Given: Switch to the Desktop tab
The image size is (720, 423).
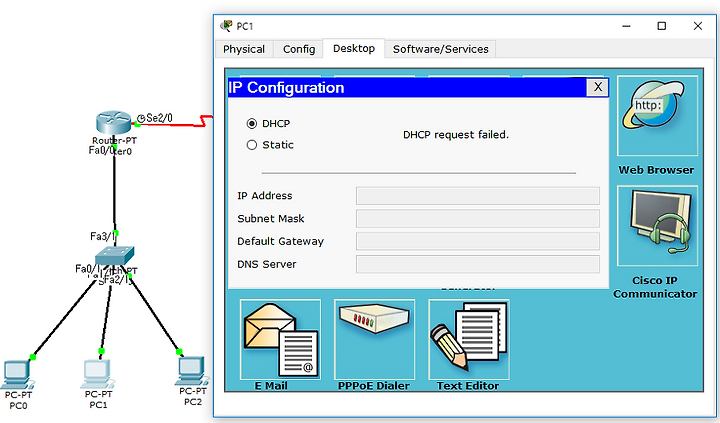Looking at the screenshot, I should 354,48.
